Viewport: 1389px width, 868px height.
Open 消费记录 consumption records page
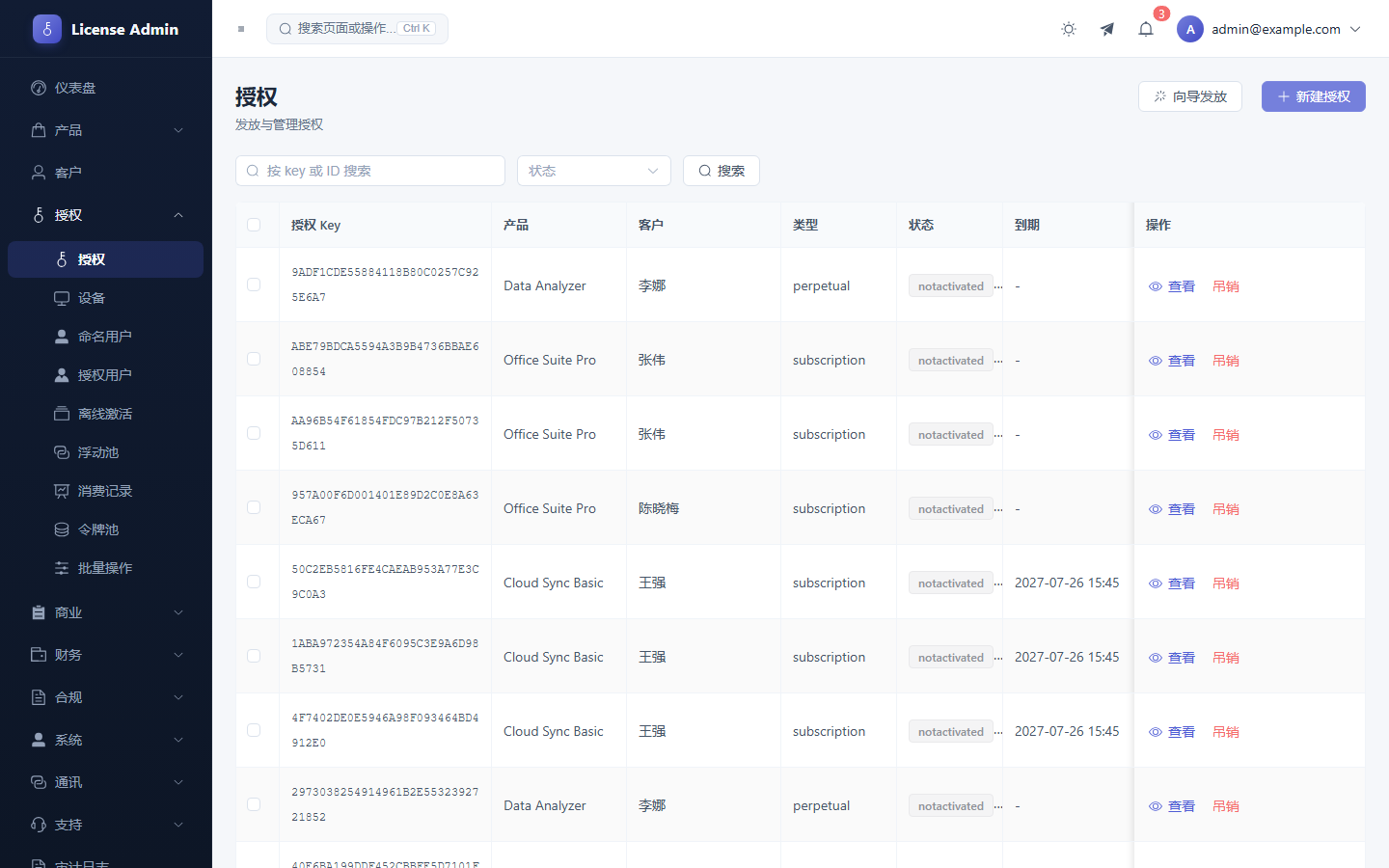click(106, 491)
